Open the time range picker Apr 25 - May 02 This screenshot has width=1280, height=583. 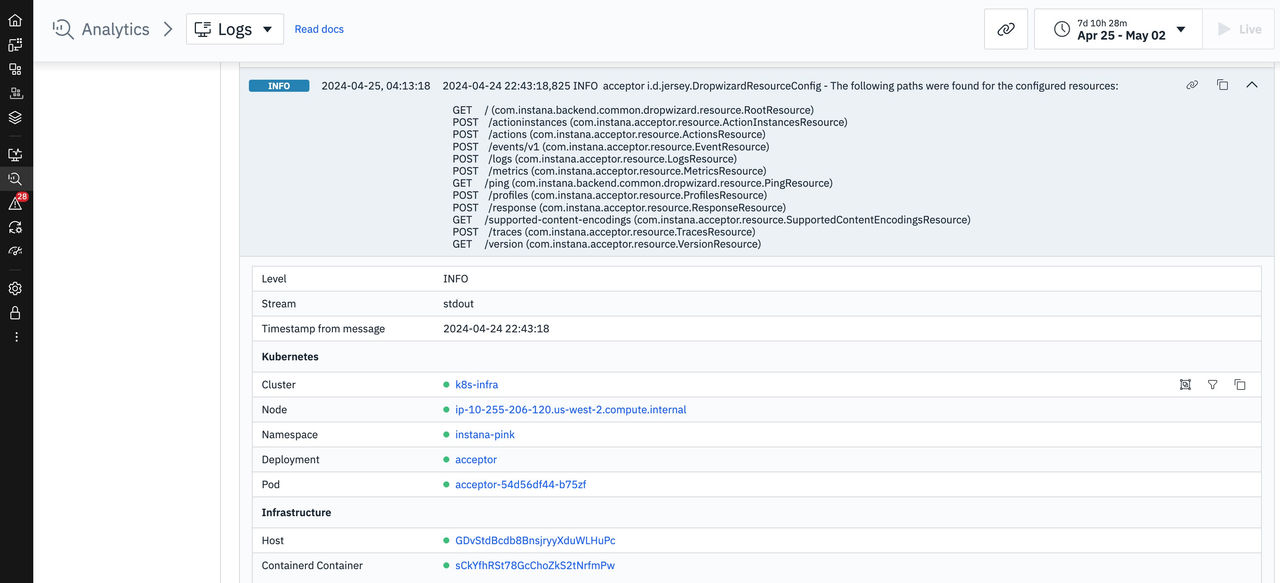1117,29
